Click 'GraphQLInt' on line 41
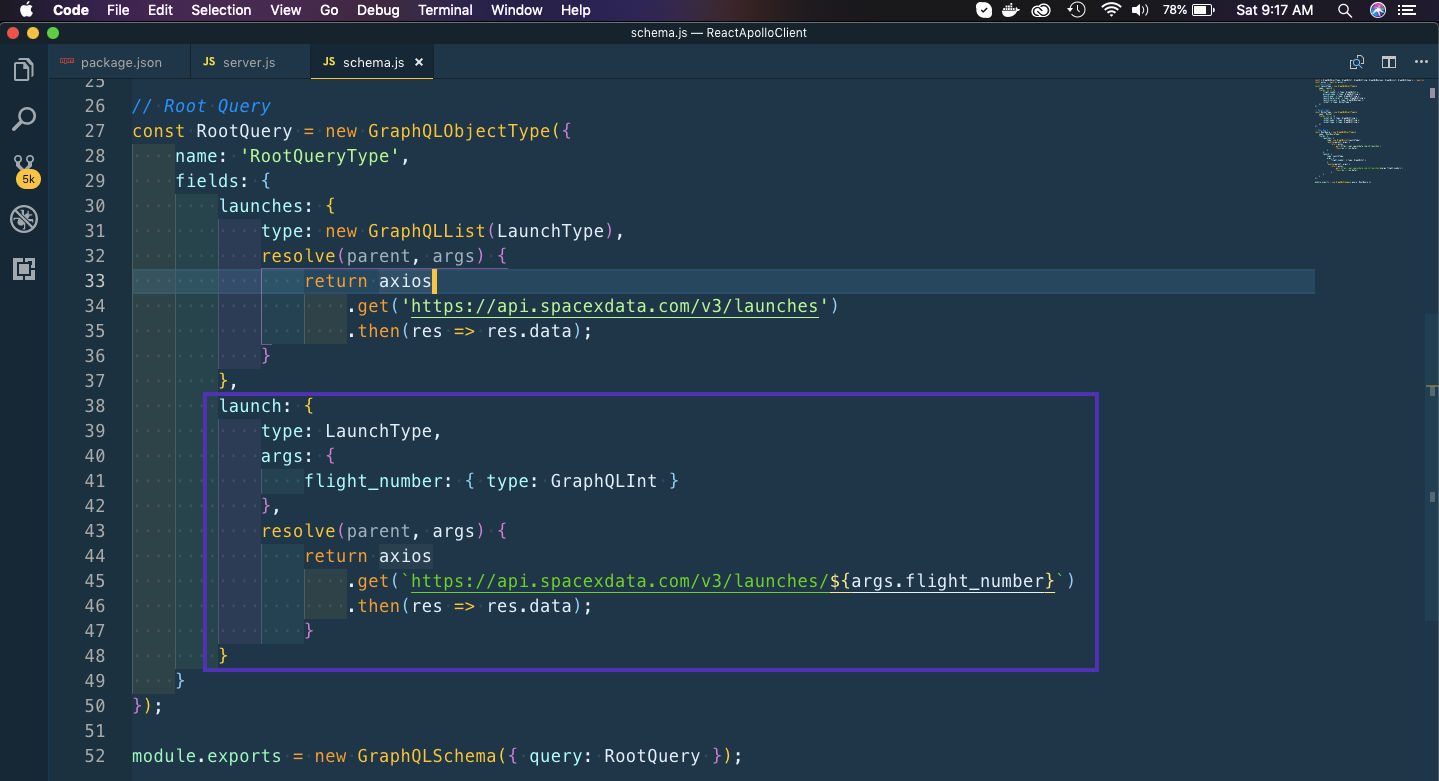This screenshot has width=1439, height=781. click(604, 481)
